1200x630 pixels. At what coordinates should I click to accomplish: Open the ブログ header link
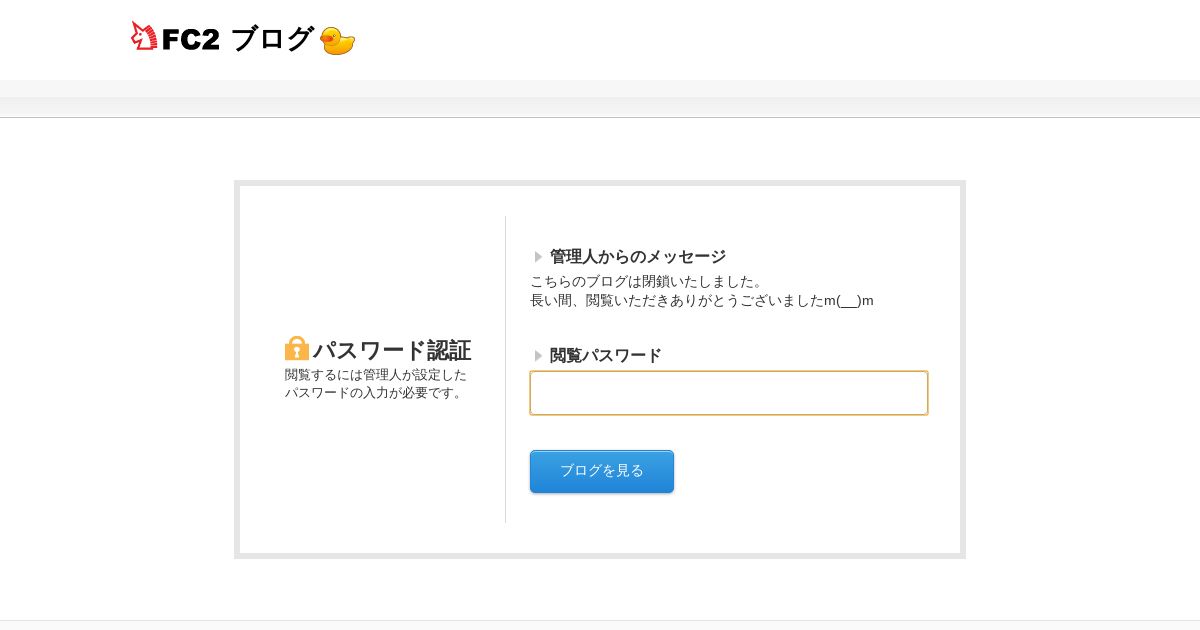coord(272,39)
